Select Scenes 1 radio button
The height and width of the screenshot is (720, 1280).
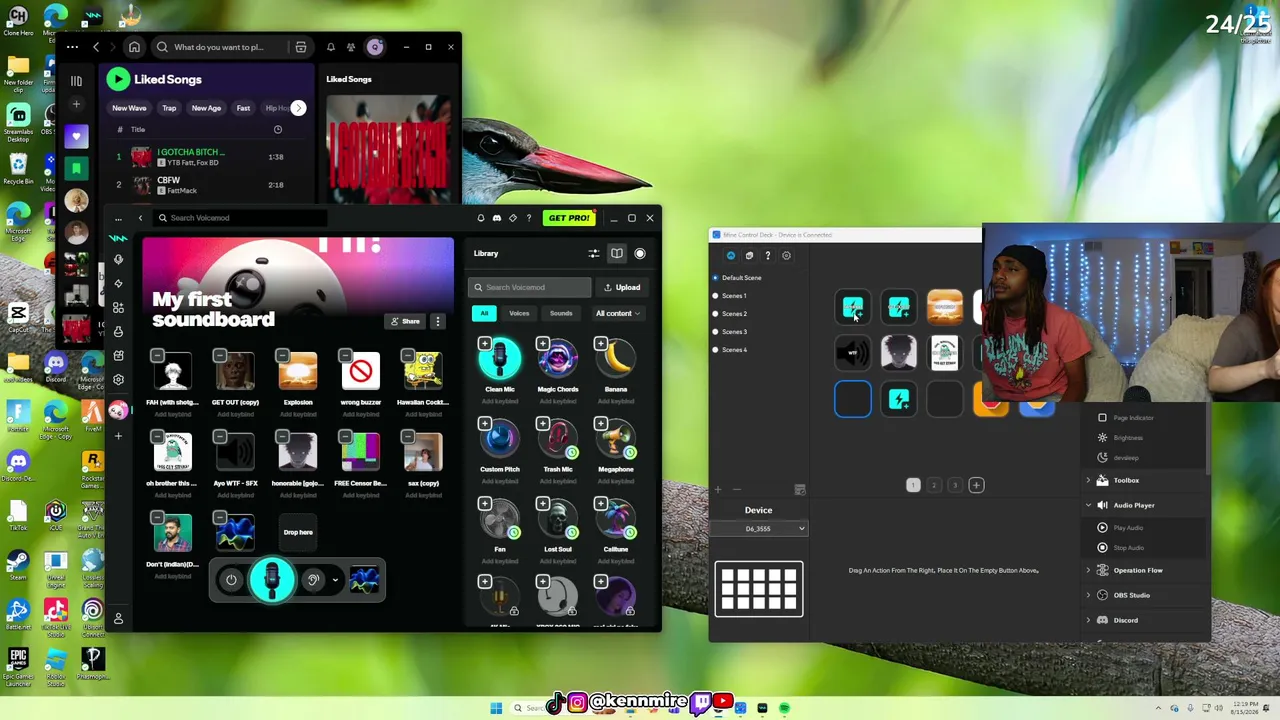tap(715, 296)
